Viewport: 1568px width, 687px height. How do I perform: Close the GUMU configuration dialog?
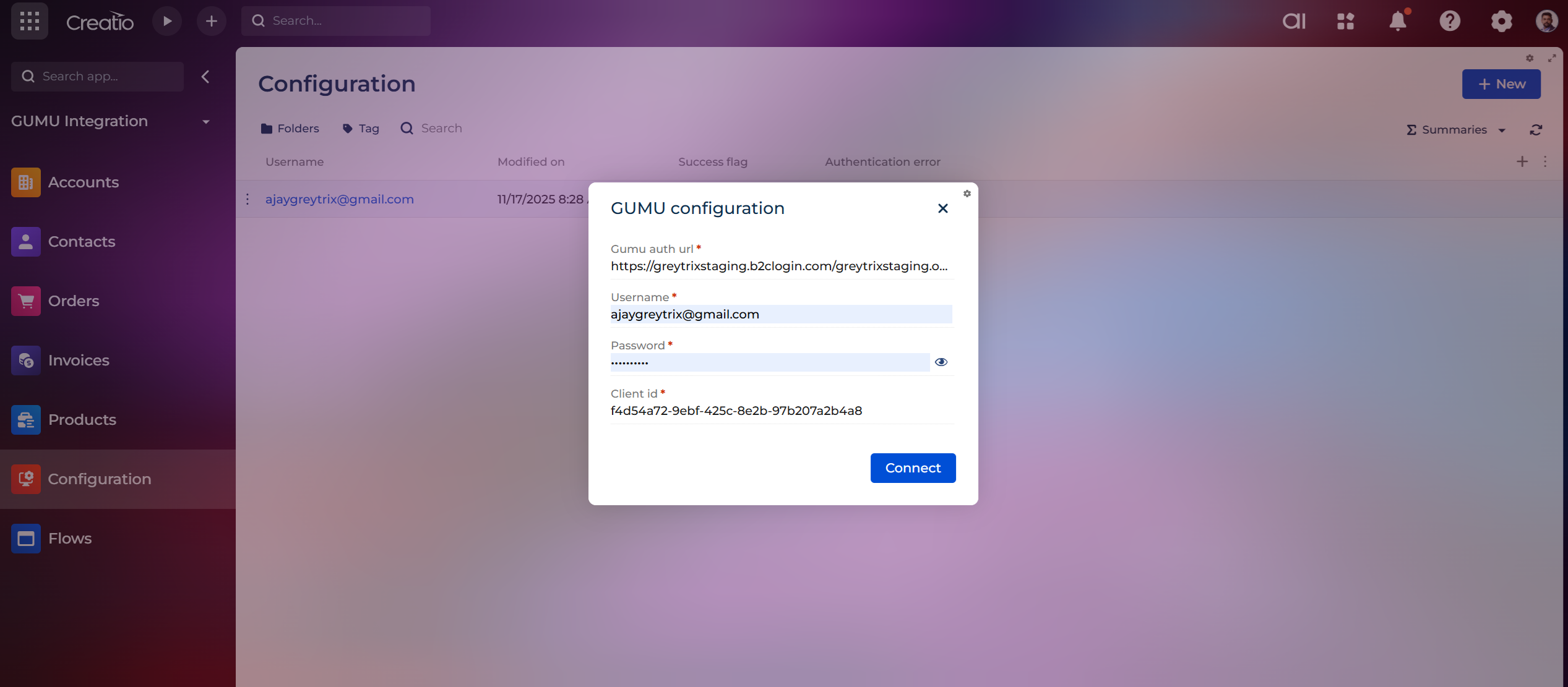[942, 208]
